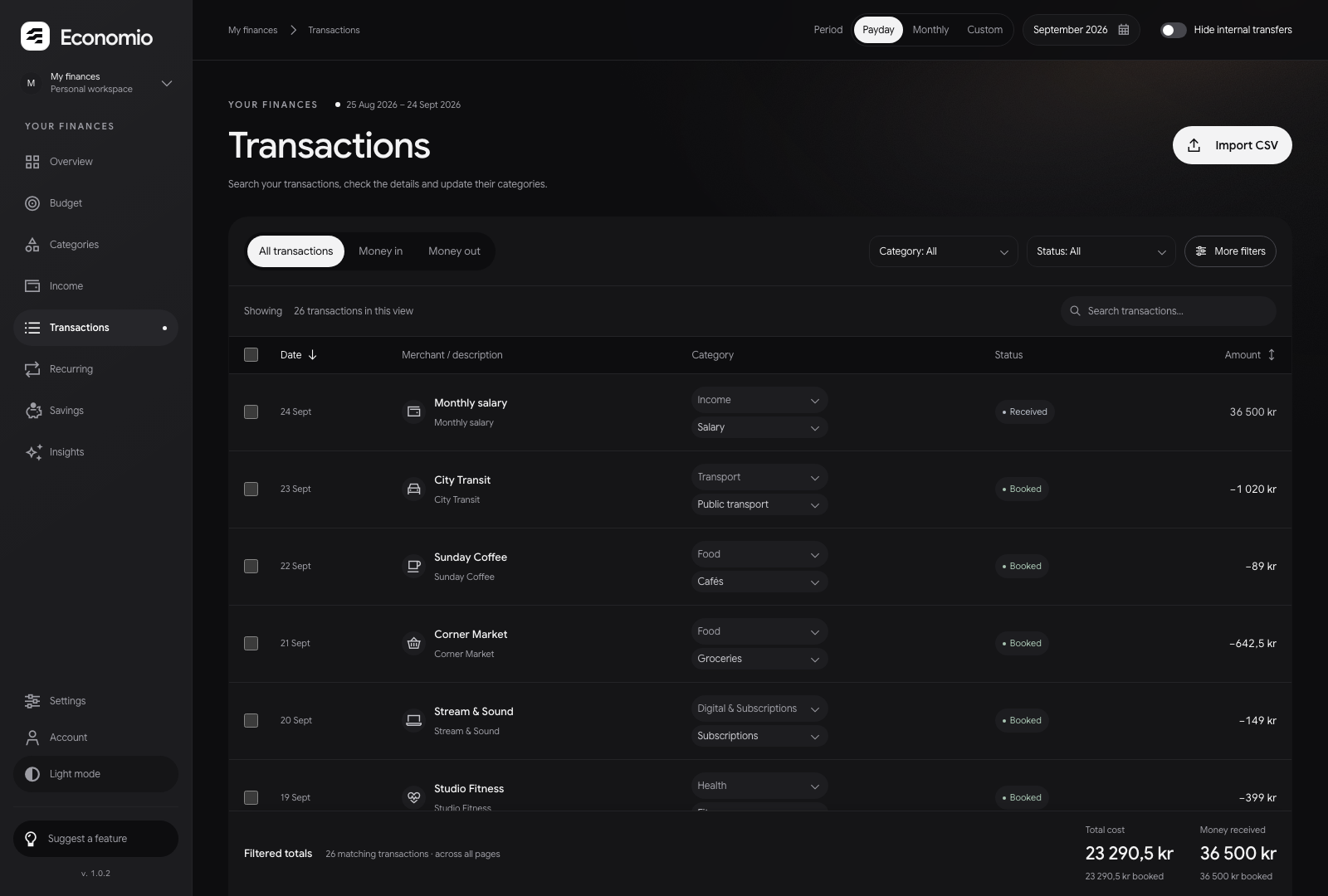1328x896 pixels.
Task: Click the car icon for City Transit
Action: click(413, 489)
